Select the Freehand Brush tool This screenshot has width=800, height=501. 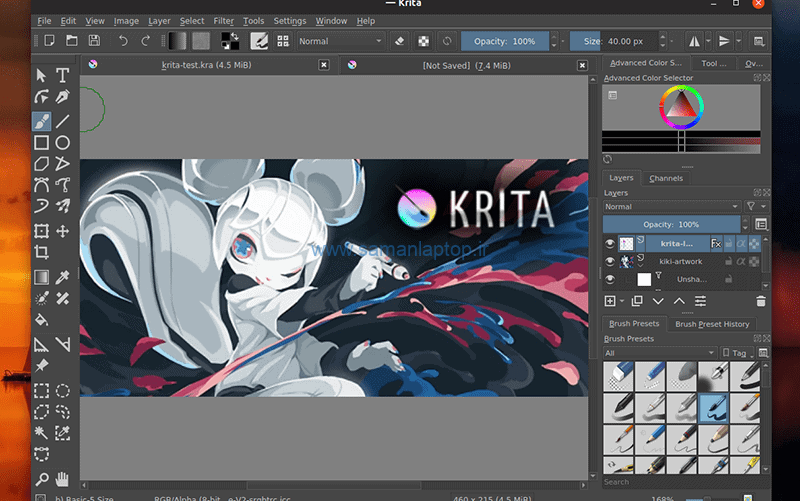coord(41,121)
